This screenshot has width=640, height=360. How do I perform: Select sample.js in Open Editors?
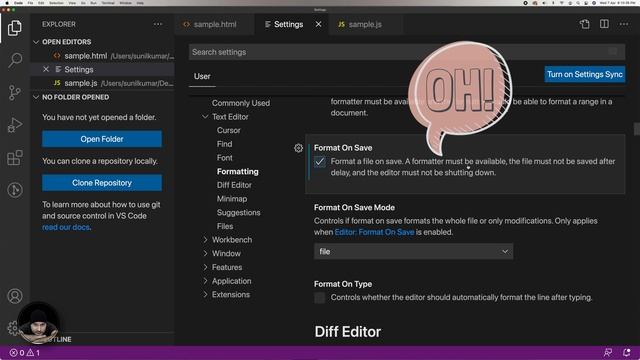(102, 83)
